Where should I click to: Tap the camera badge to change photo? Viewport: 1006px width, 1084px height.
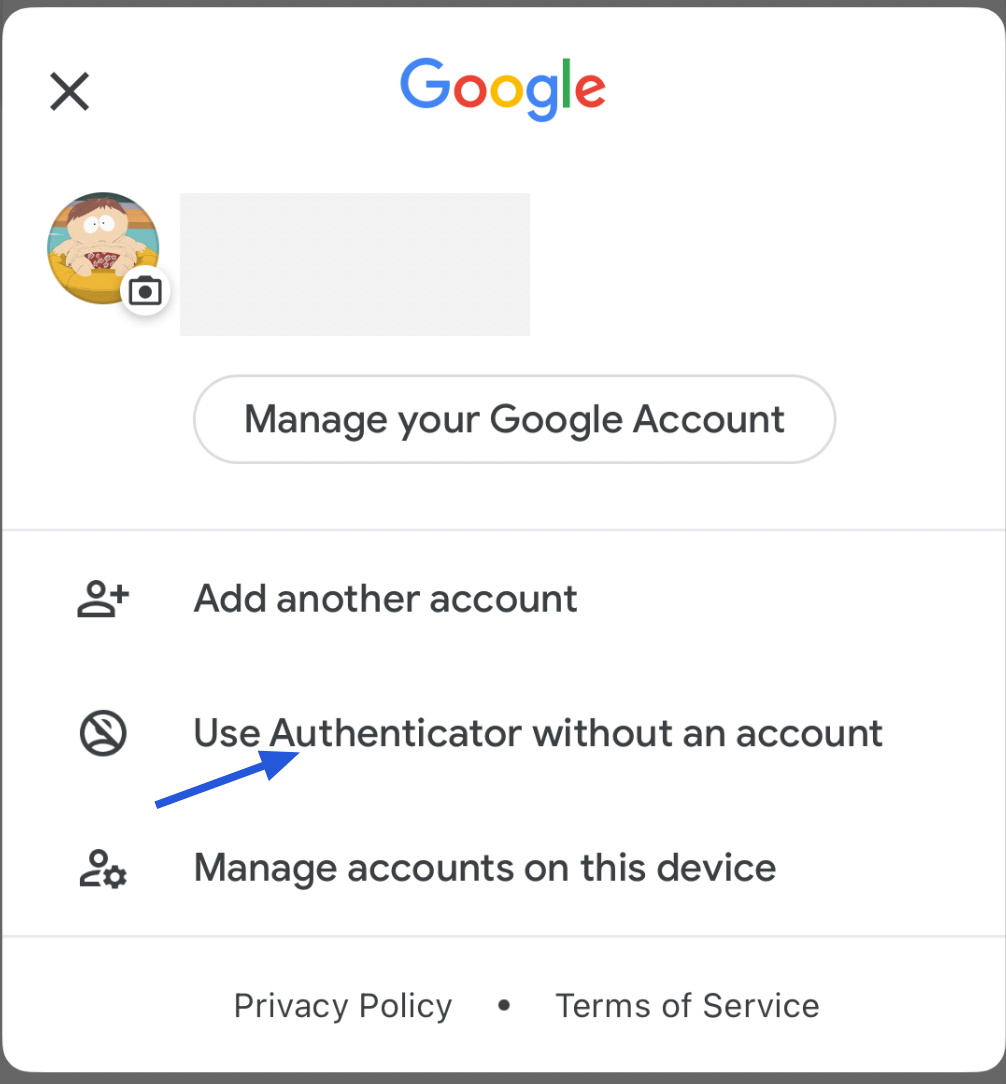pos(145,290)
